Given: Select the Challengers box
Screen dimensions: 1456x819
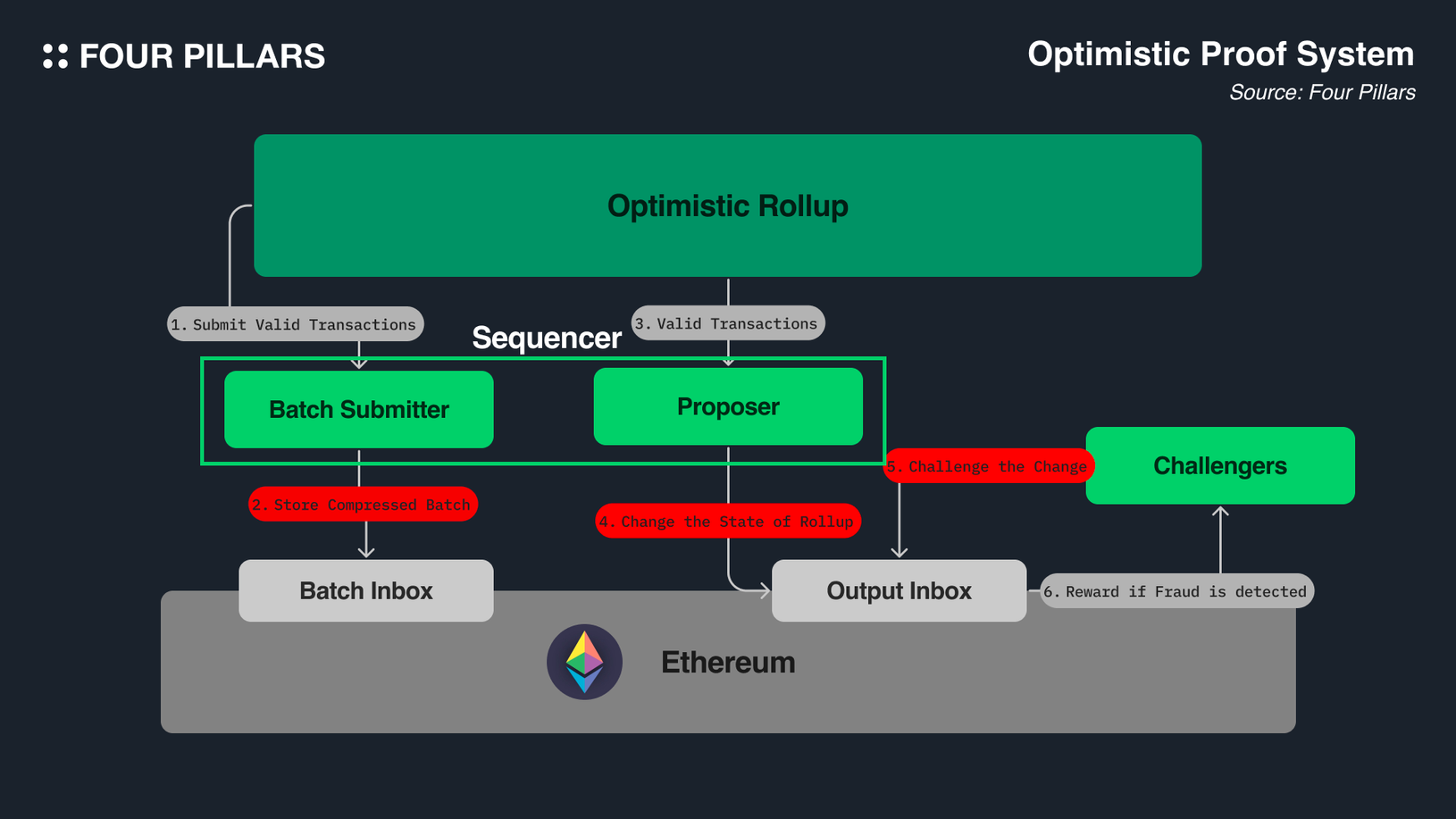Looking at the screenshot, I should (1219, 465).
